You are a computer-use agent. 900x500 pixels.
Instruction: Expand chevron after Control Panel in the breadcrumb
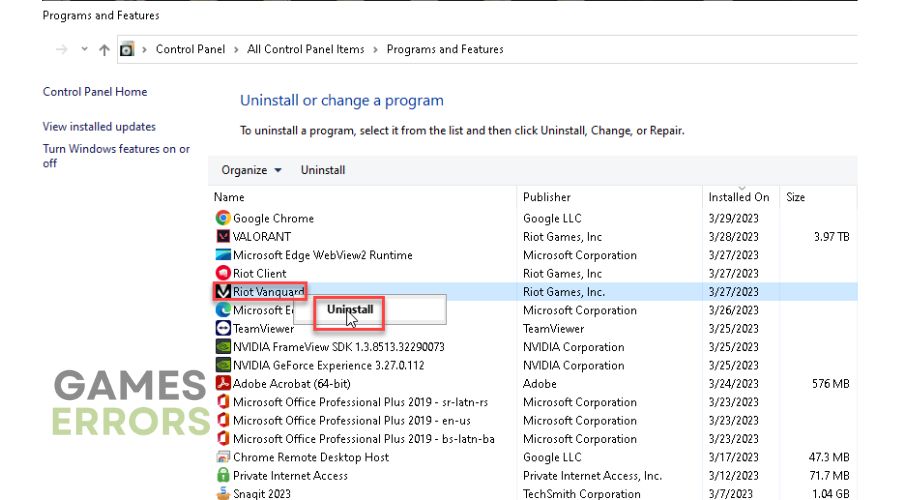click(236, 50)
